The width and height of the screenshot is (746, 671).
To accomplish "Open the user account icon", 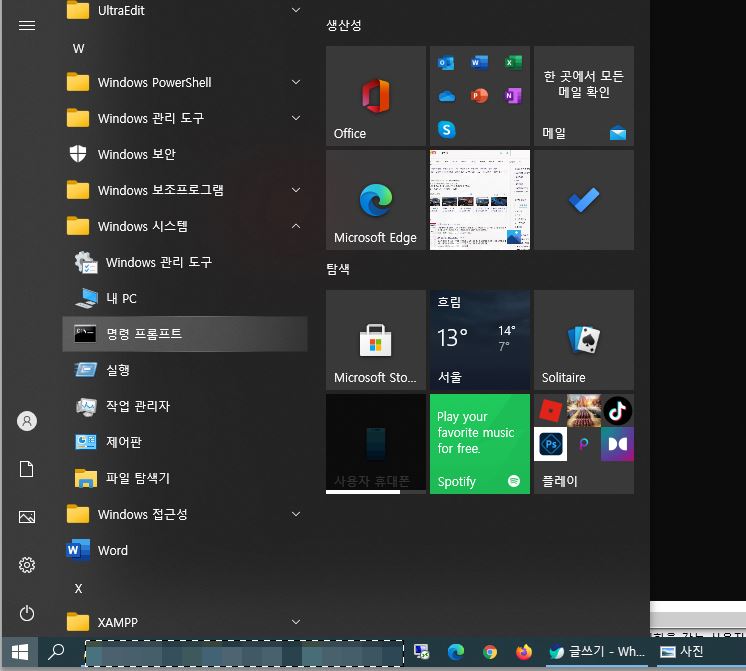I will coord(27,421).
